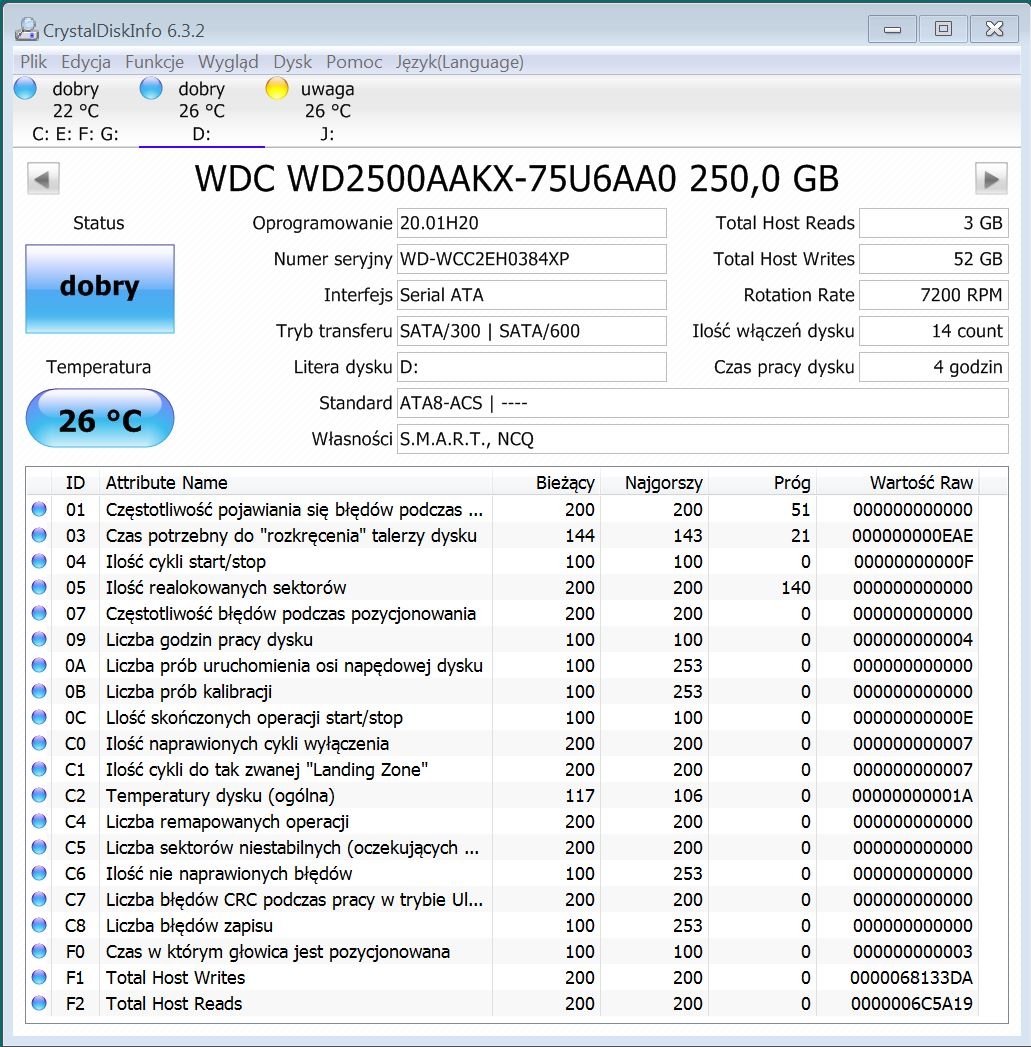Open the Wygląd menu
This screenshot has height=1047, width=1031.
(x=228, y=62)
